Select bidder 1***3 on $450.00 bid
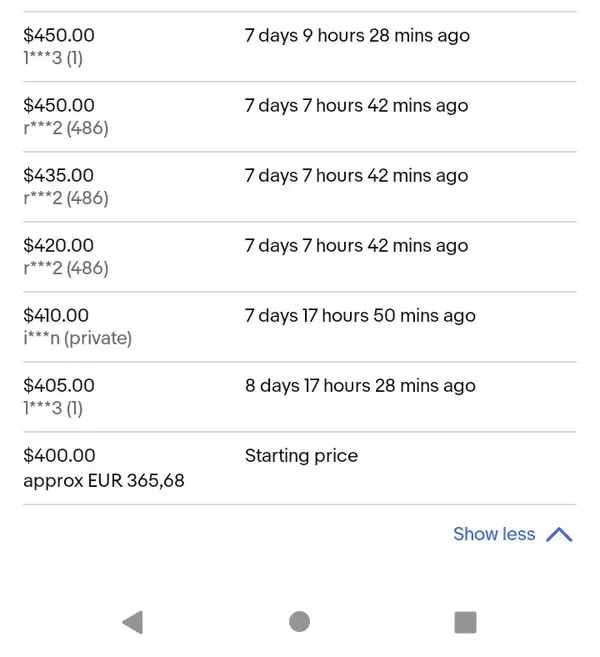The width and height of the screenshot is (600, 657). point(53,58)
